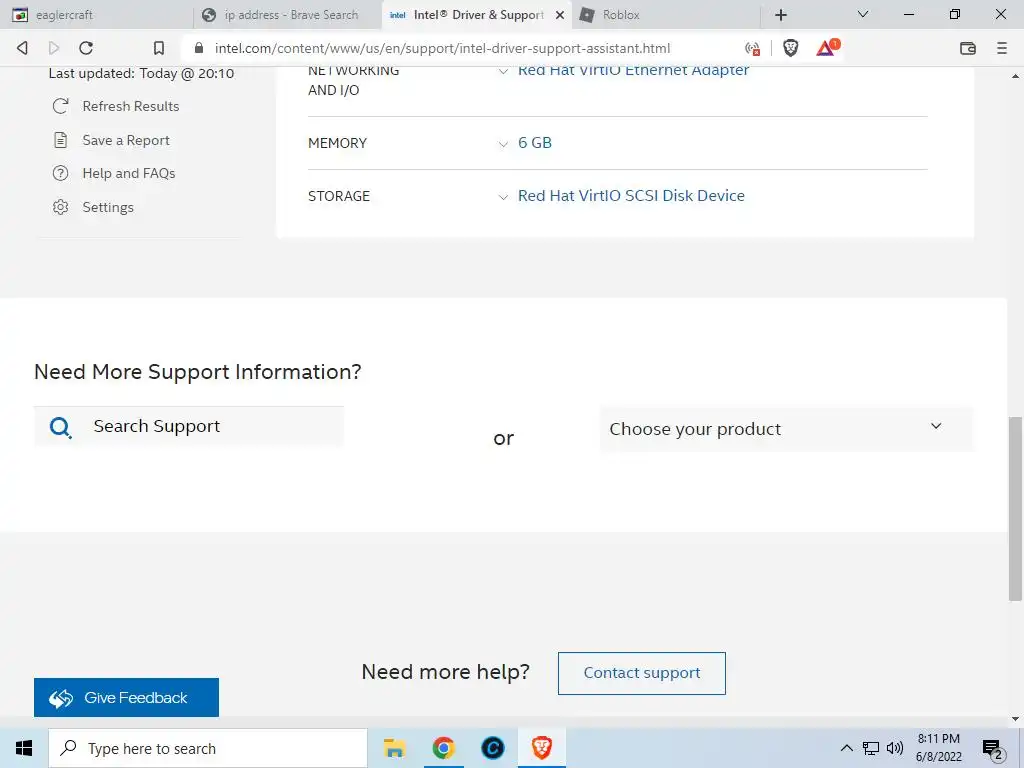Open File Explorer from taskbar
The width and height of the screenshot is (1024, 768).
point(394,748)
